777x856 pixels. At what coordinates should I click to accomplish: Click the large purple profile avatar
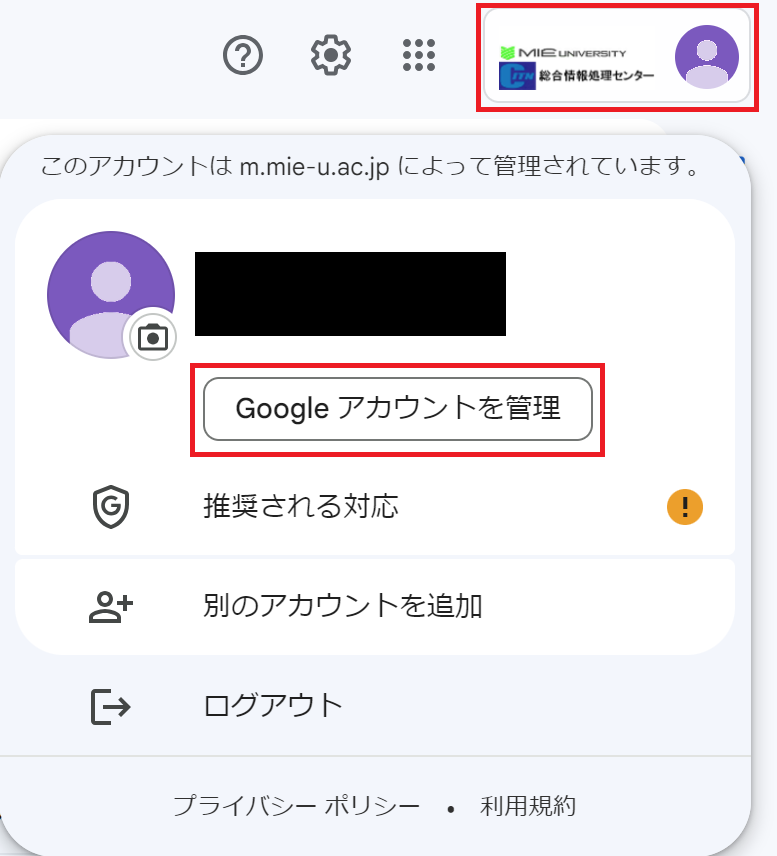click(x=111, y=295)
